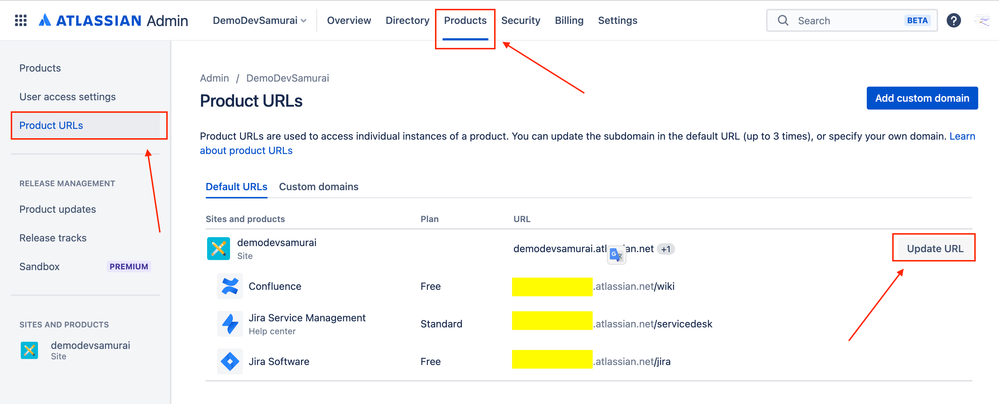Click the Jira Software icon
999x404 pixels.
[229, 361]
